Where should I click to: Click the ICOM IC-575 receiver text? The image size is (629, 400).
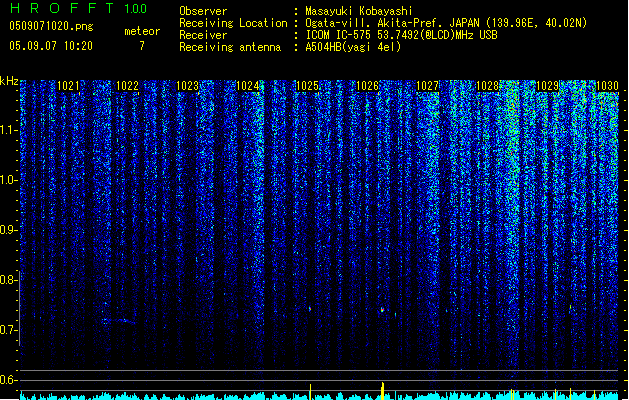(401, 35)
